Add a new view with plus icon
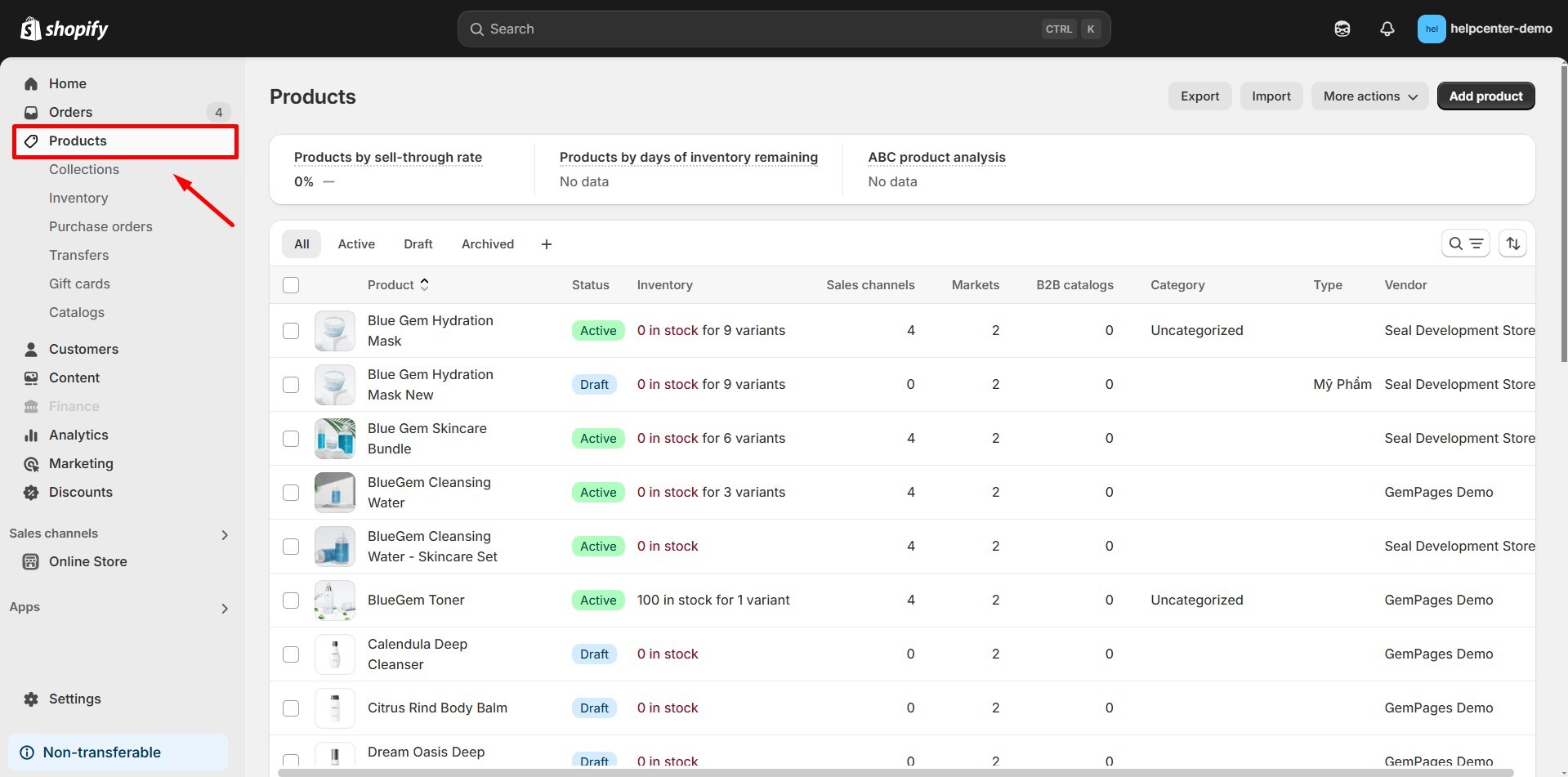The width and height of the screenshot is (1568, 777). (547, 244)
